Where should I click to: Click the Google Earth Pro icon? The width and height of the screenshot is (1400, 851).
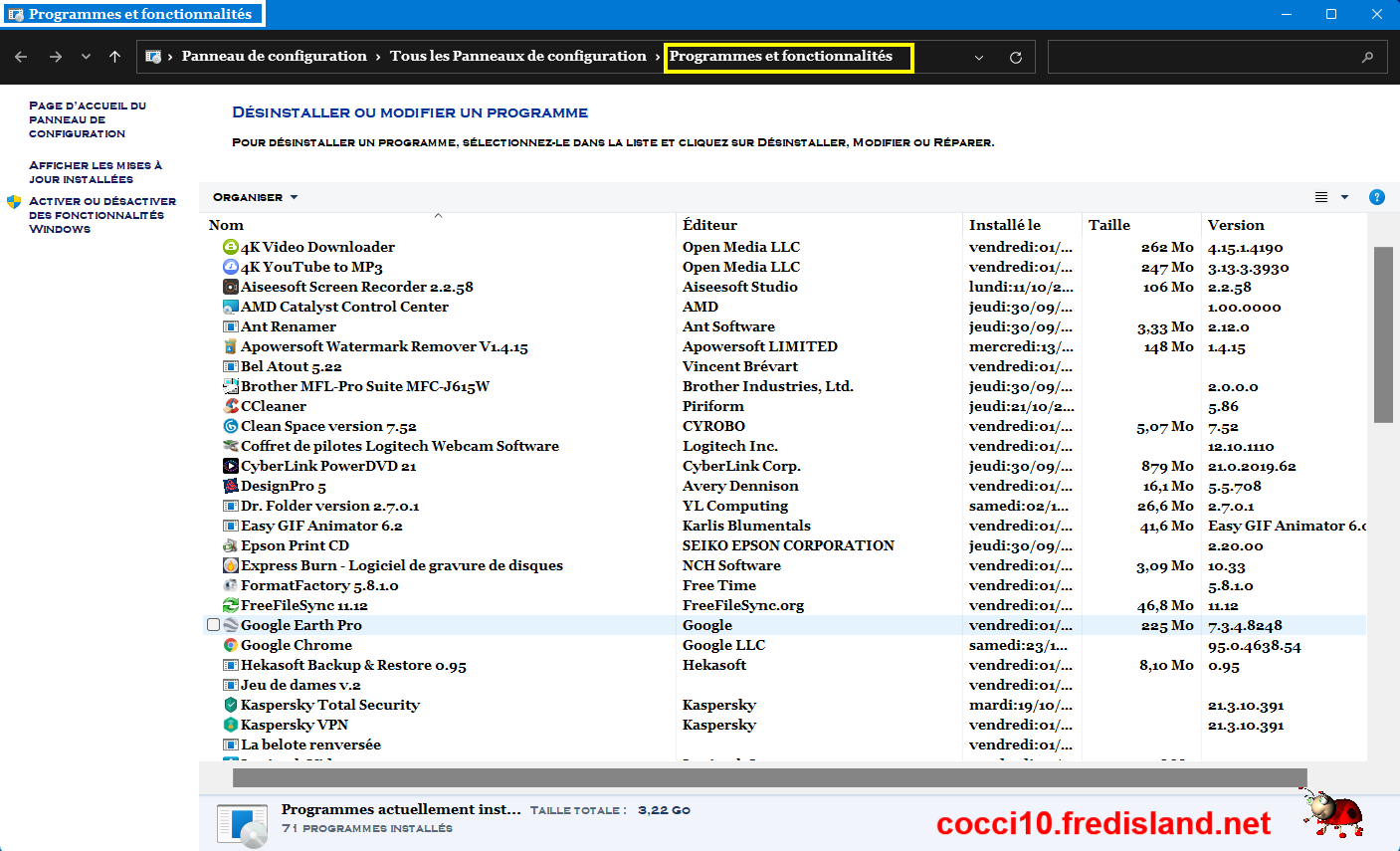(x=231, y=625)
